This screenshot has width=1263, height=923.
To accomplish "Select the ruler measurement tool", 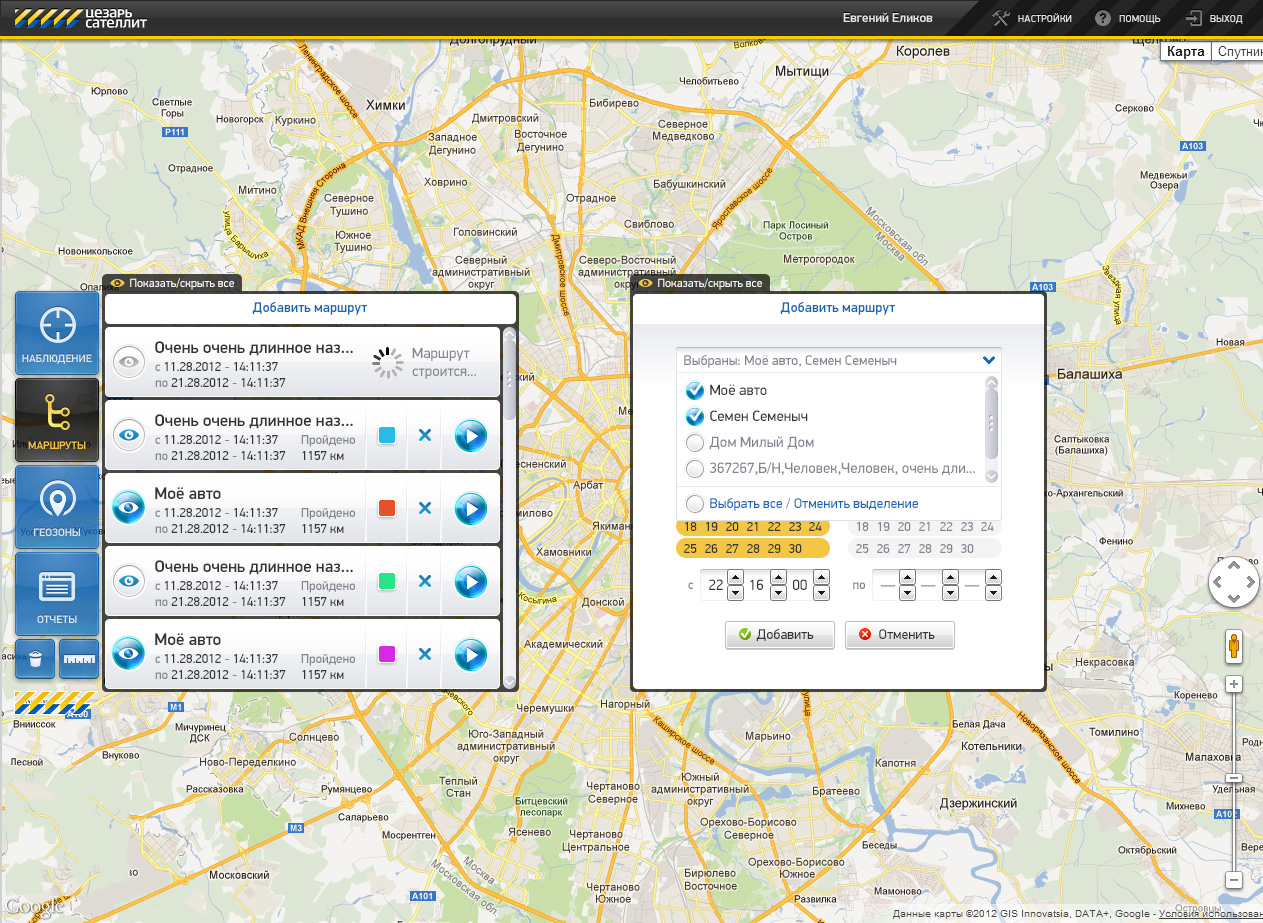I will coord(78,659).
